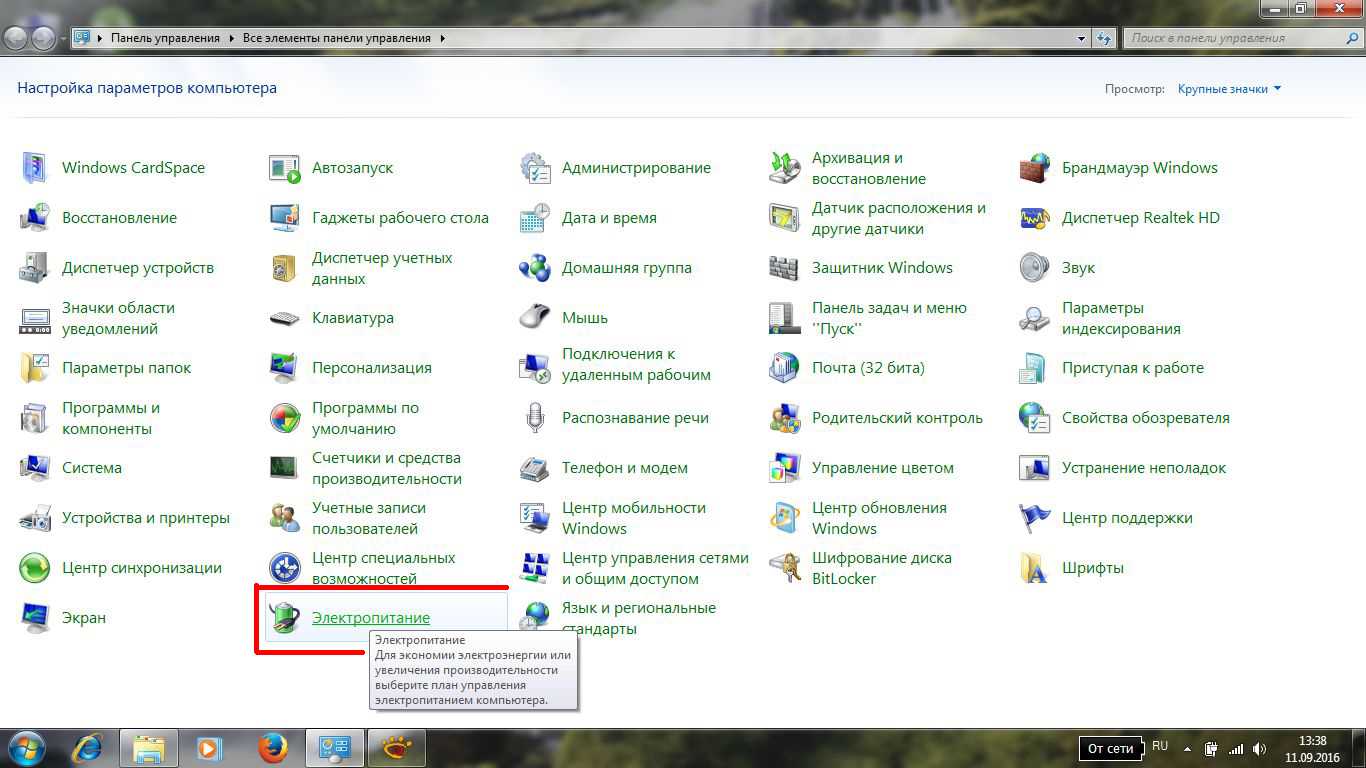Open Свойства обозревателя link

[x=1146, y=418]
